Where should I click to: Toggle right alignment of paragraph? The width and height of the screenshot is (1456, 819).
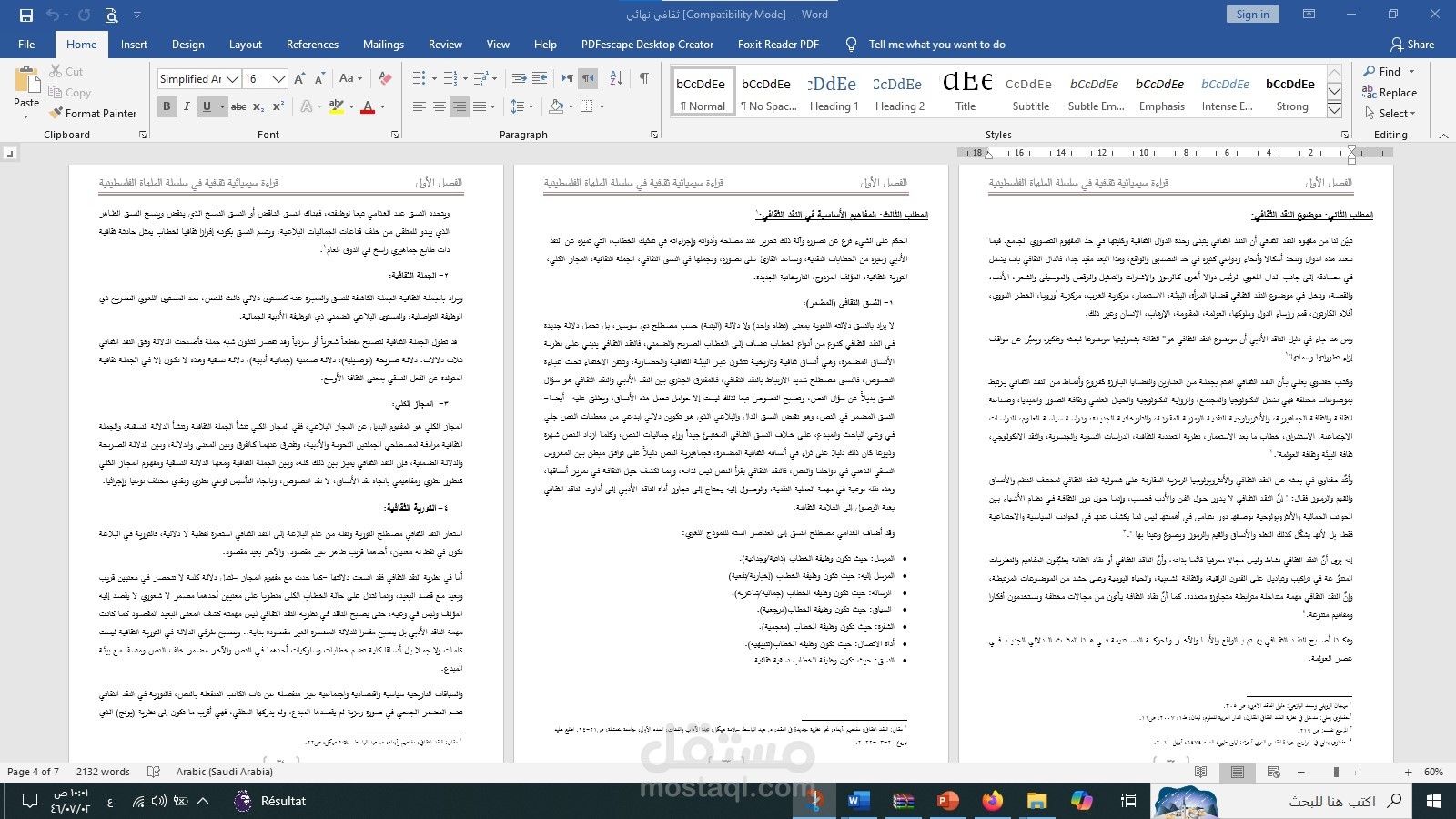click(x=460, y=106)
